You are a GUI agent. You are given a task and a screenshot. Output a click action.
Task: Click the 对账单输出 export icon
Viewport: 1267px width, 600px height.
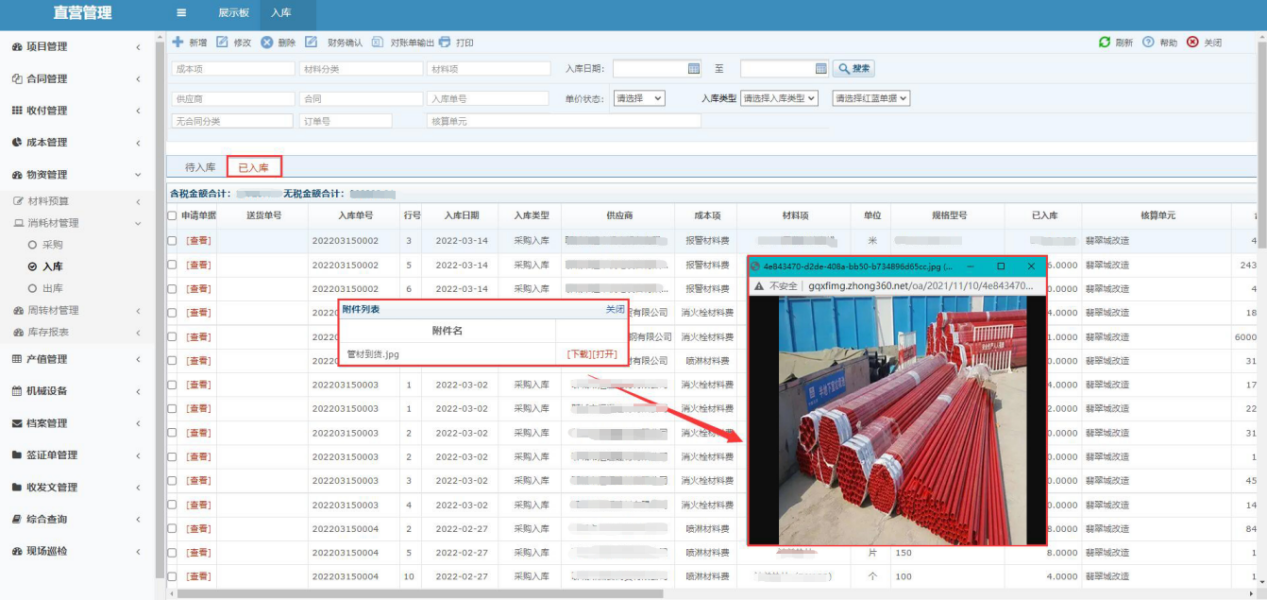[x=377, y=42]
